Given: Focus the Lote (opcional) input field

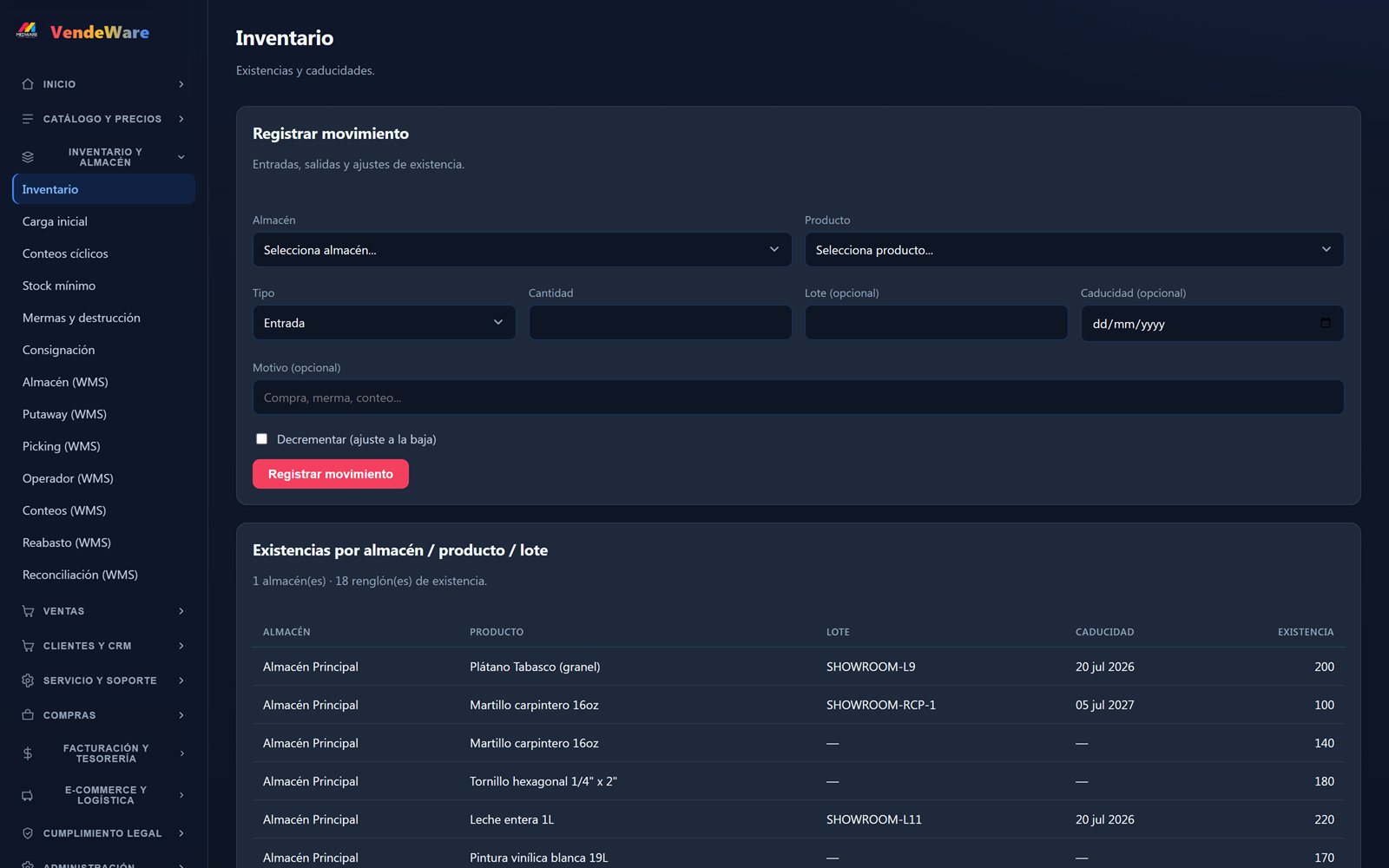Looking at the screenshot, I should point(936,323).
